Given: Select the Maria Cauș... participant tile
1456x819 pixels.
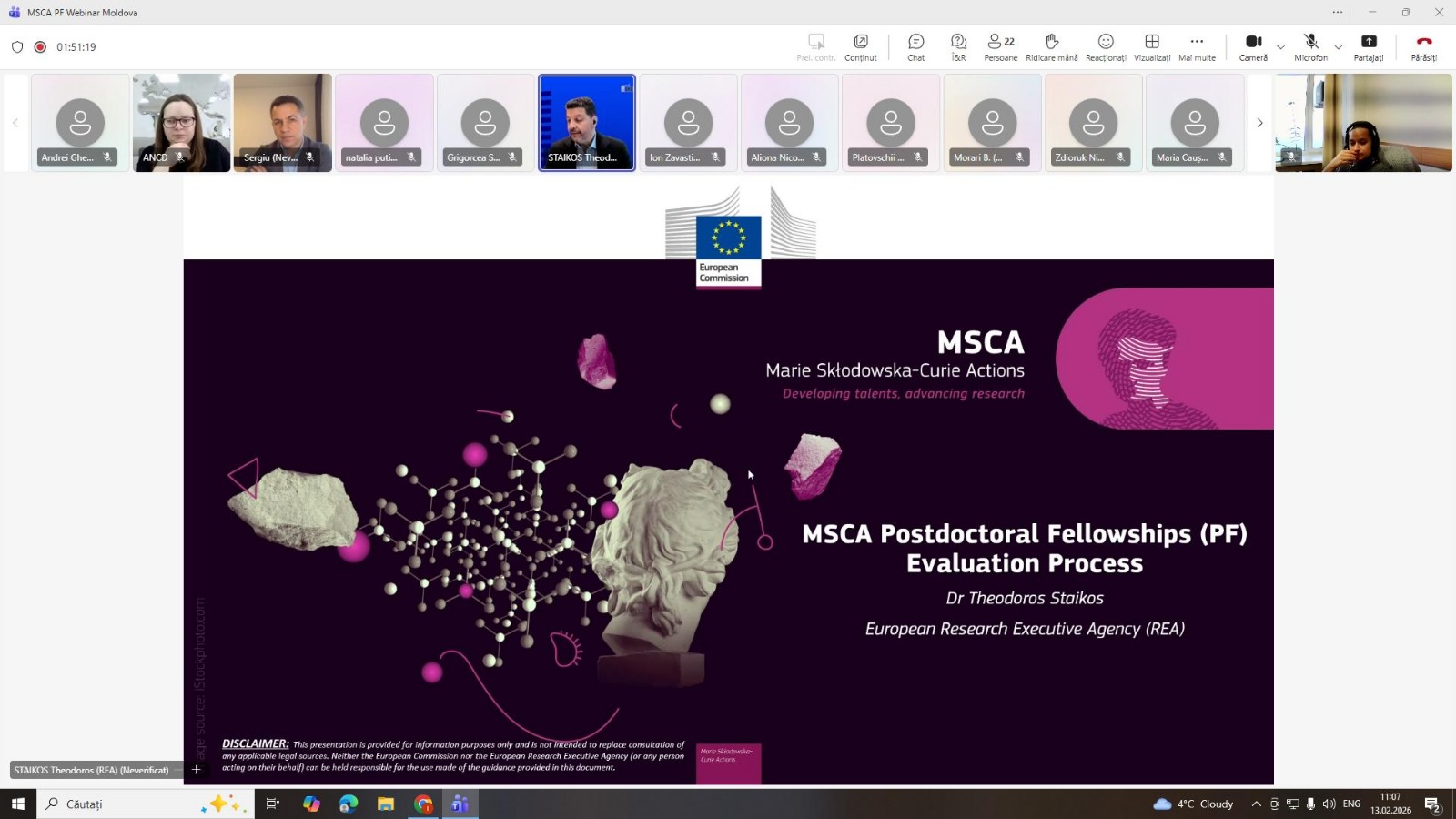Looking at the screenshot, I should point(1195,123).
